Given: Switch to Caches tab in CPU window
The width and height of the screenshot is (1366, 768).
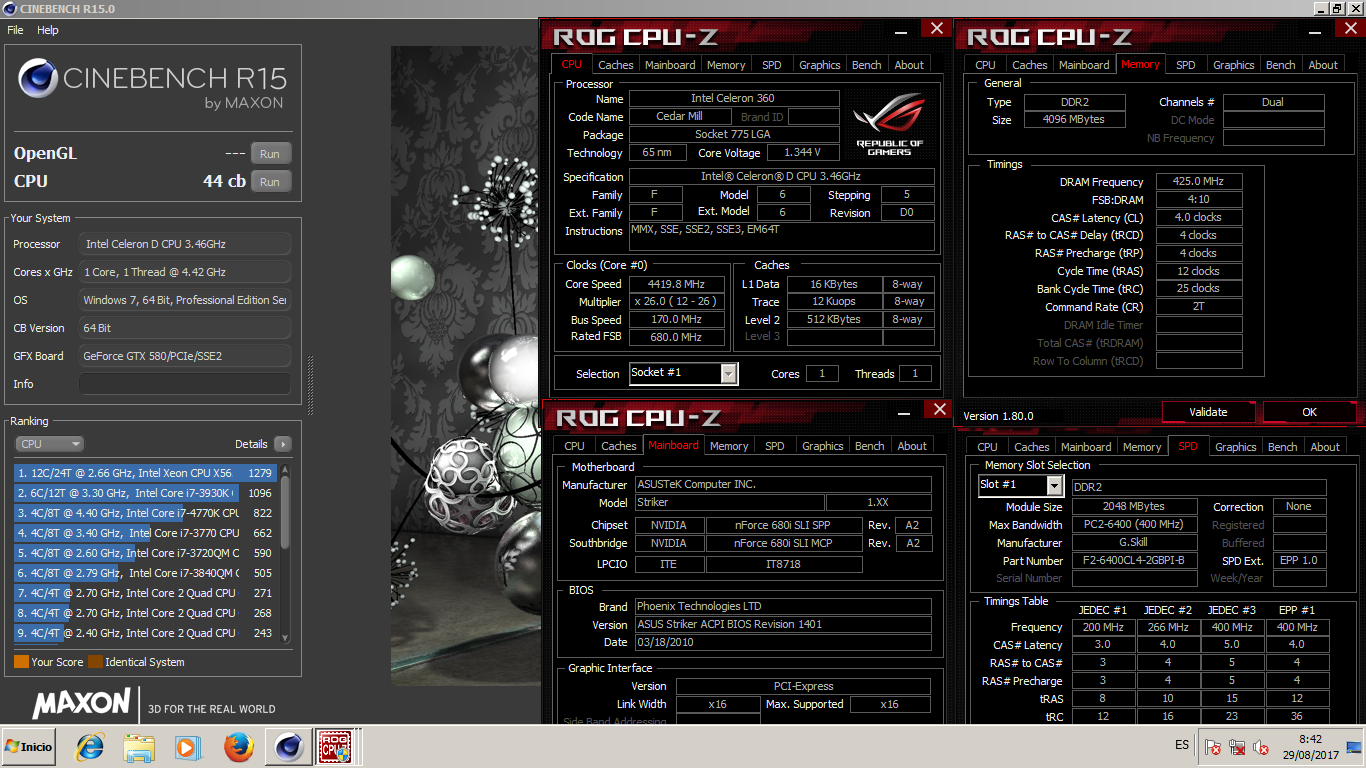Looking at the screenshot, I should [x=616, y=65].
